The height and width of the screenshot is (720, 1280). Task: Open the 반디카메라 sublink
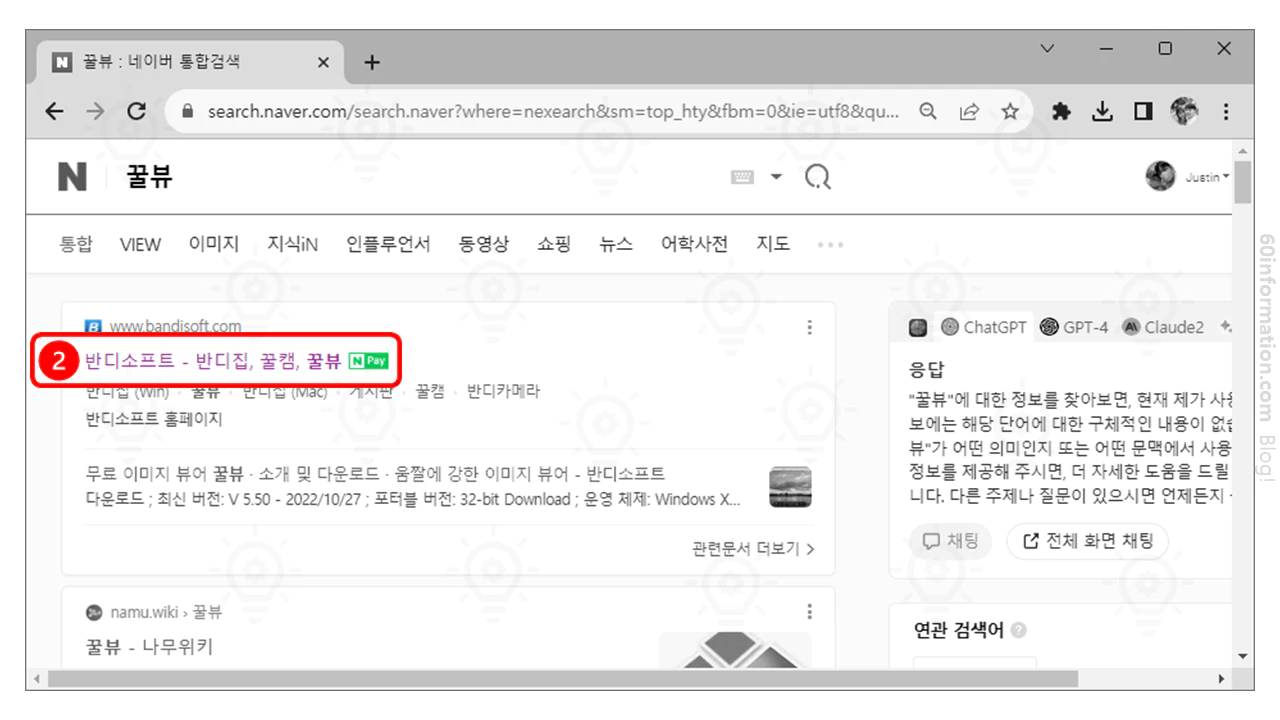(x=503, y=391)
